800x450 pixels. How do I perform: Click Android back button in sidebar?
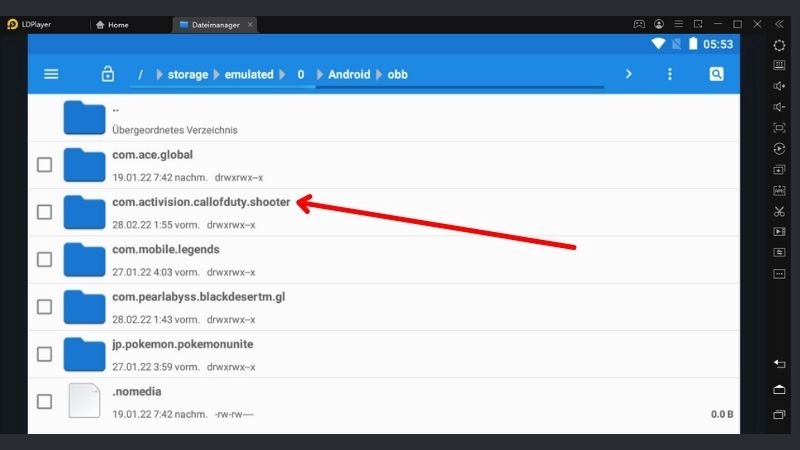pos(779,364)
